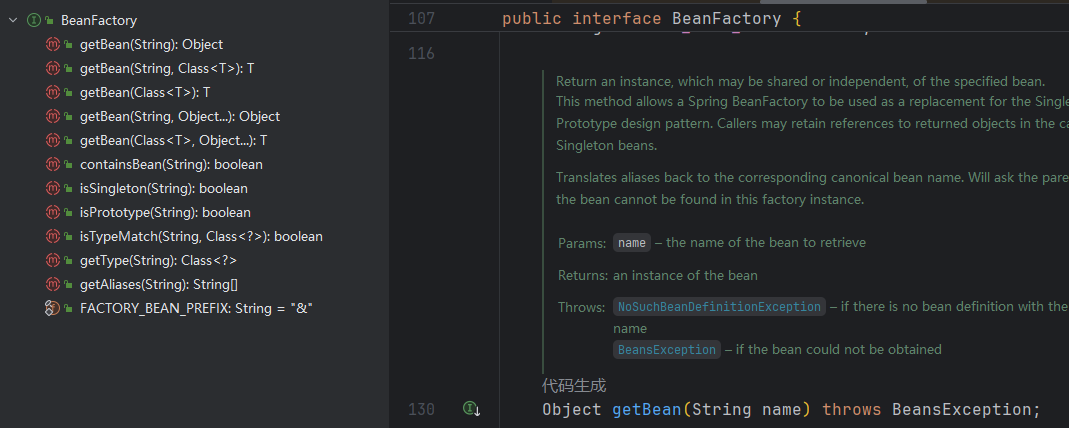Click the 代码生成 code generation inlay

pyautogui.click(x=574, y=386)
